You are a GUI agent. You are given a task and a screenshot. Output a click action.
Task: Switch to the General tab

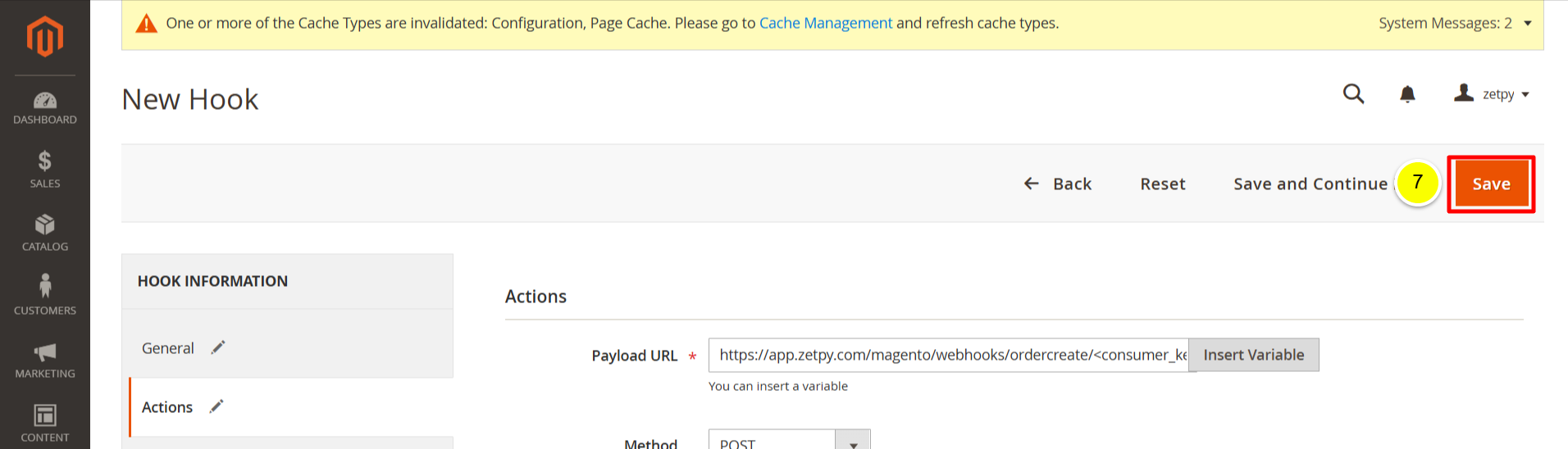tap(168, 348)
